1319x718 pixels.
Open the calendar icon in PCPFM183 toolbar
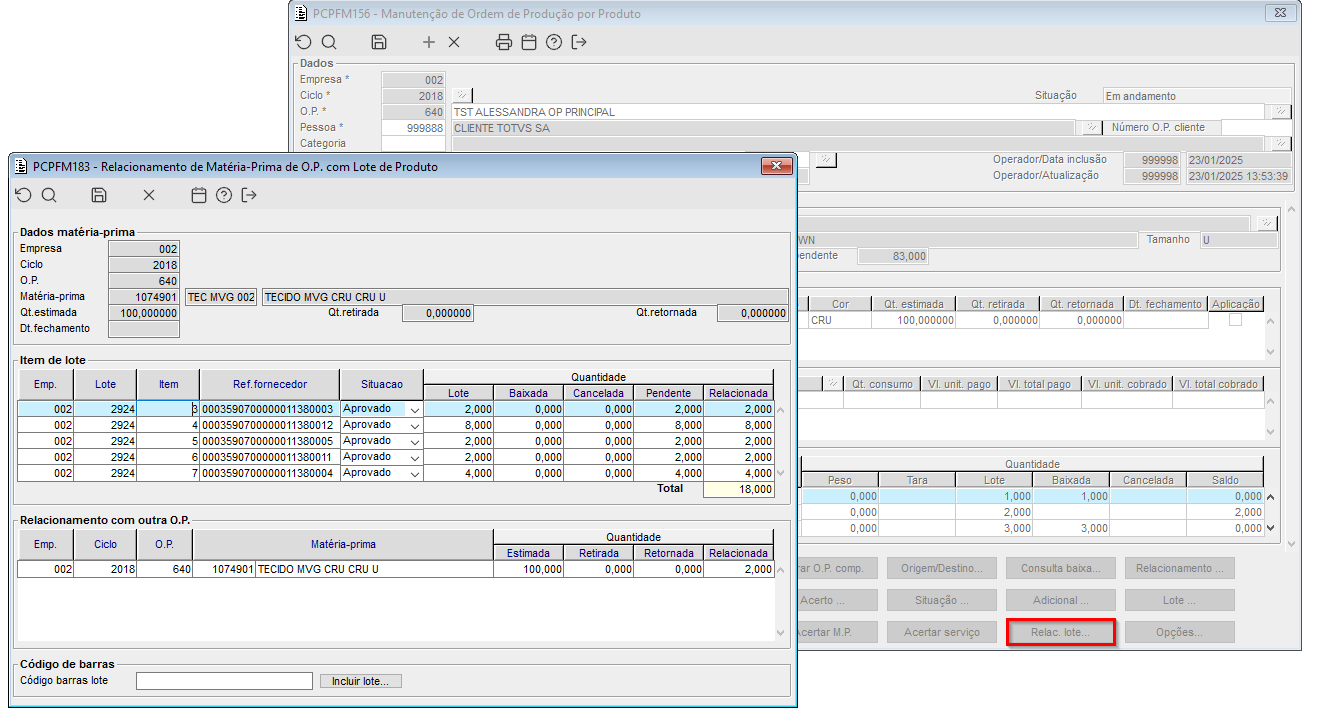click(x=199, y=195)
